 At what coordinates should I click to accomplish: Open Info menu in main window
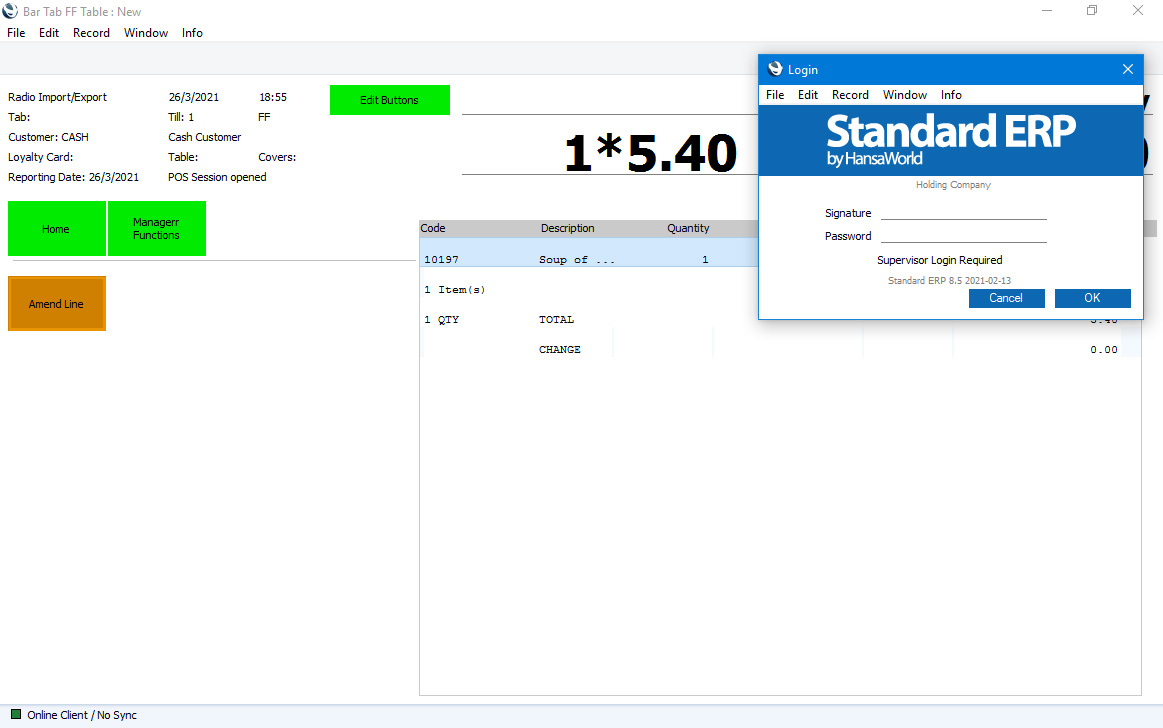click(x=192, y=33)
